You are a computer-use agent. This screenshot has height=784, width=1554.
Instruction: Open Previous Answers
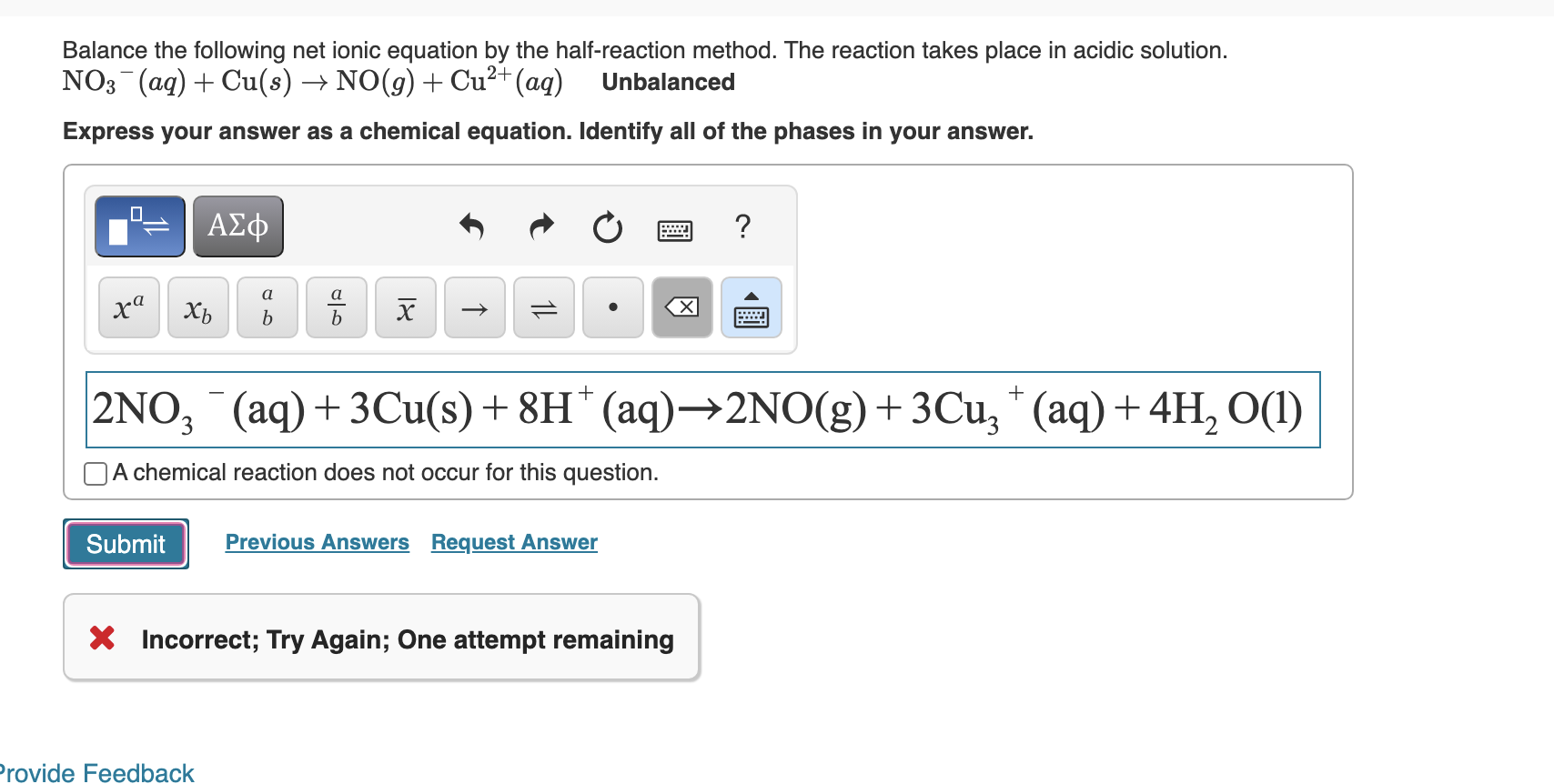317,542
